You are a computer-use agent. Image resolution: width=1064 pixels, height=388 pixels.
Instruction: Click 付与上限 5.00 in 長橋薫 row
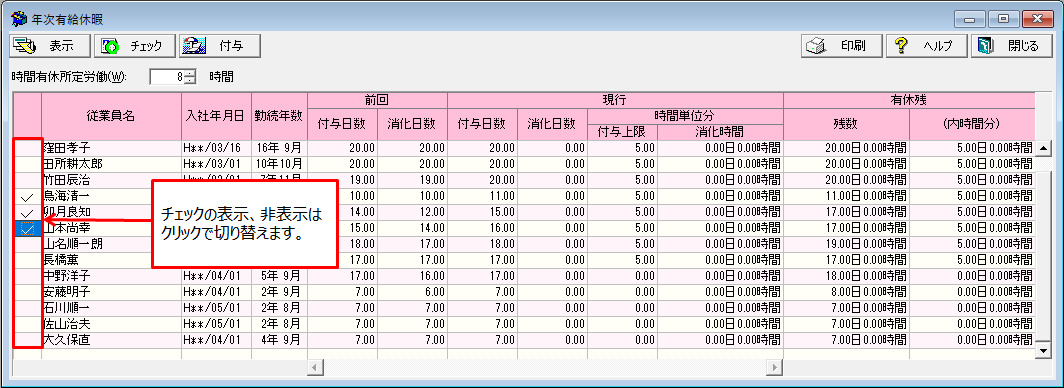[622, 260]
